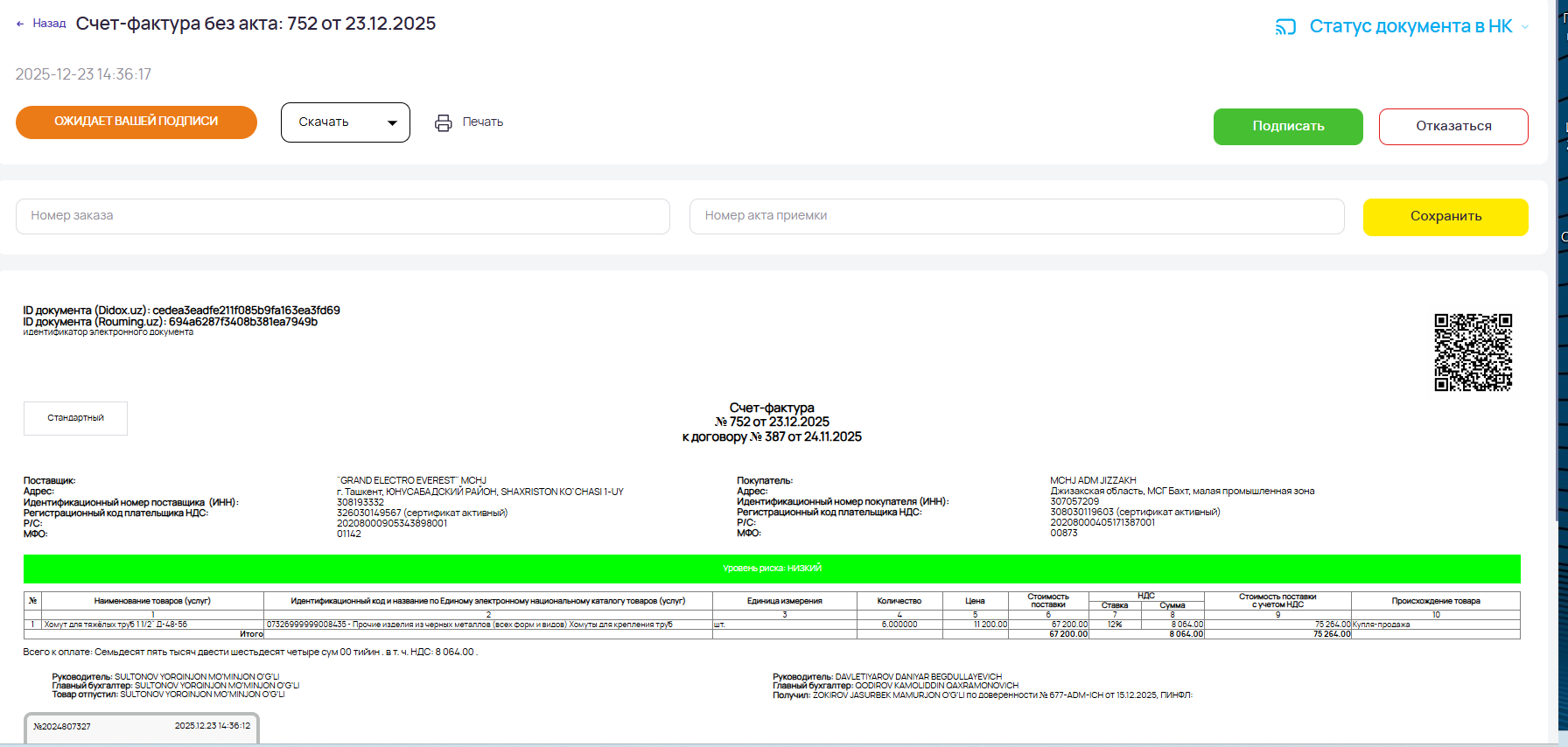This screenshot has width=1568, height=747.
Task: Click supplier INN 308193332
Action: pyautogui.click(x=360, y=502)
